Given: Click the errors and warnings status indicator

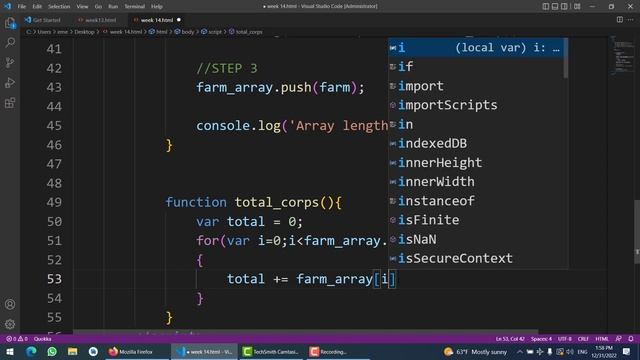Looking at the screenshot, I should coord(17,339).
